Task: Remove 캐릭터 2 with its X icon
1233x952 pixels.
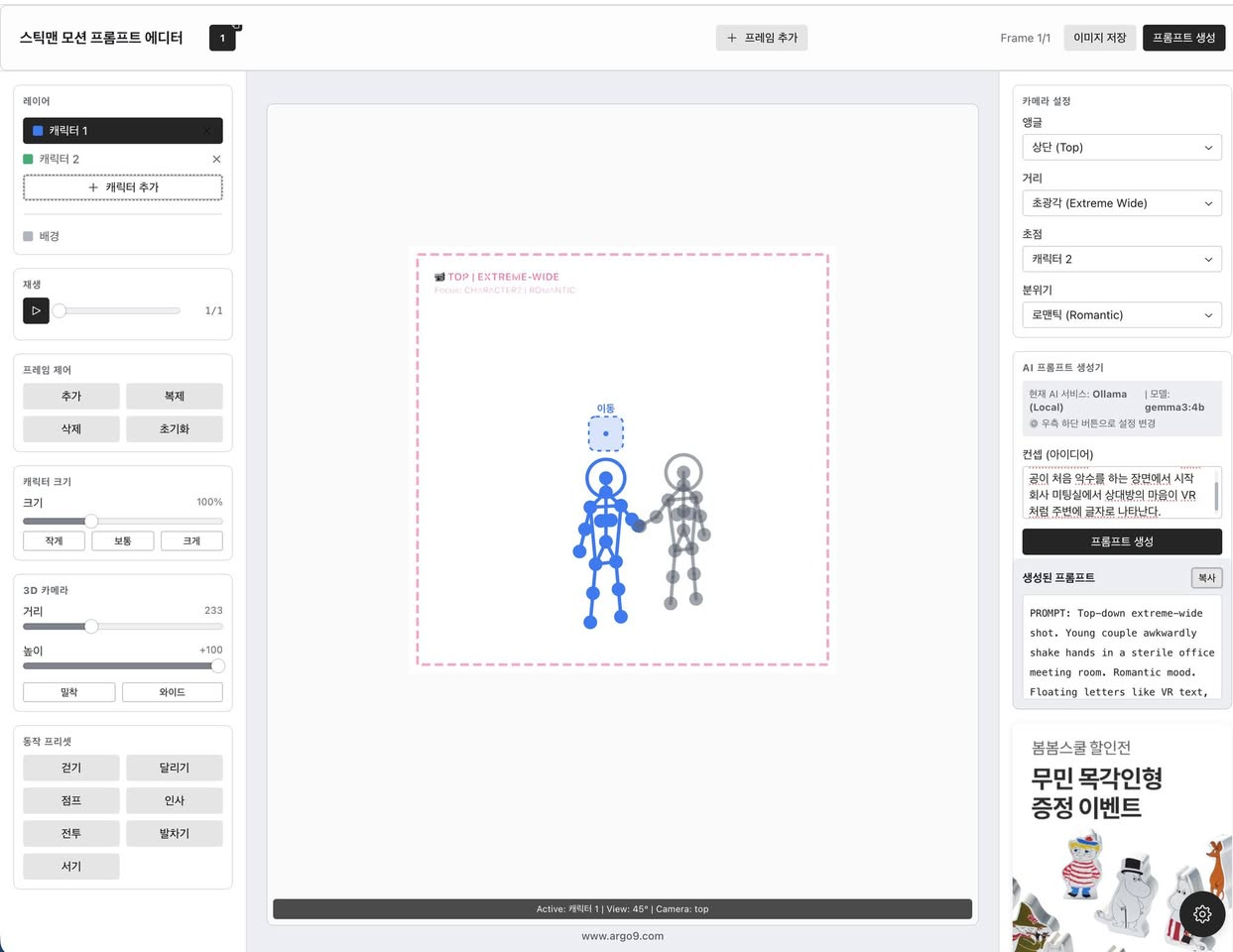Action: [216, 159]
